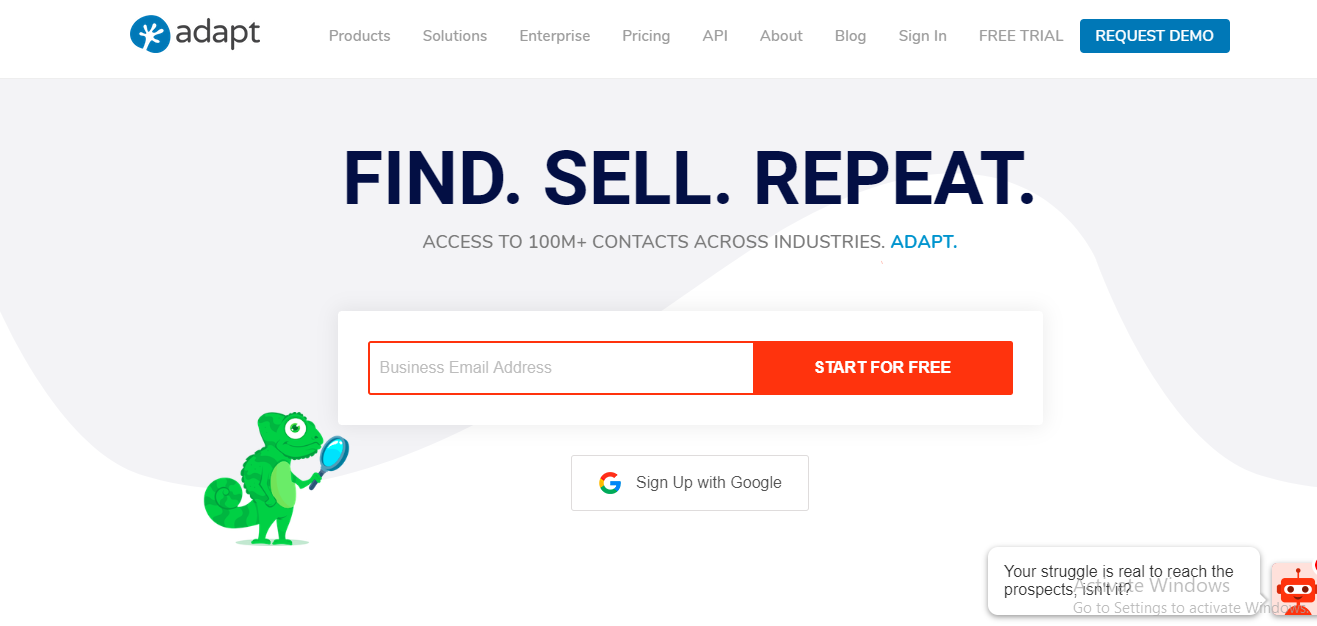Open the red chatbot robot icon
This screenshot has width=1317, height=626.
coord(1295,588)
